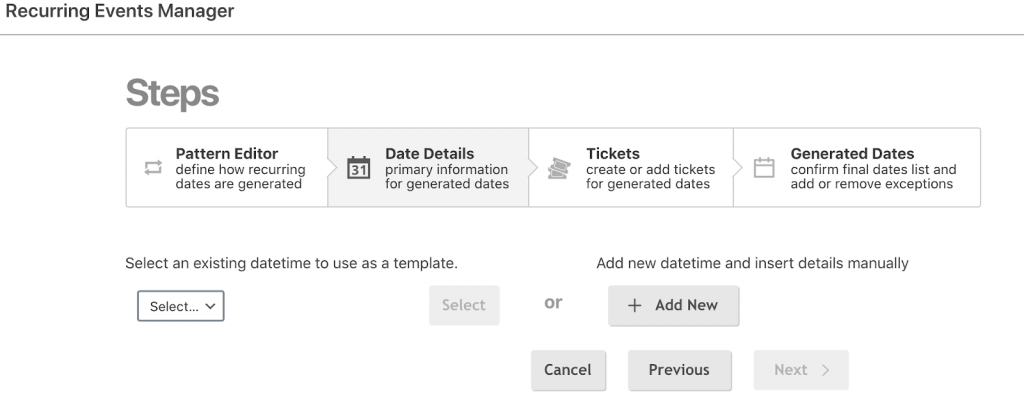
Task: Click the add new datetime manually label
Action: [x=752, y=264]
